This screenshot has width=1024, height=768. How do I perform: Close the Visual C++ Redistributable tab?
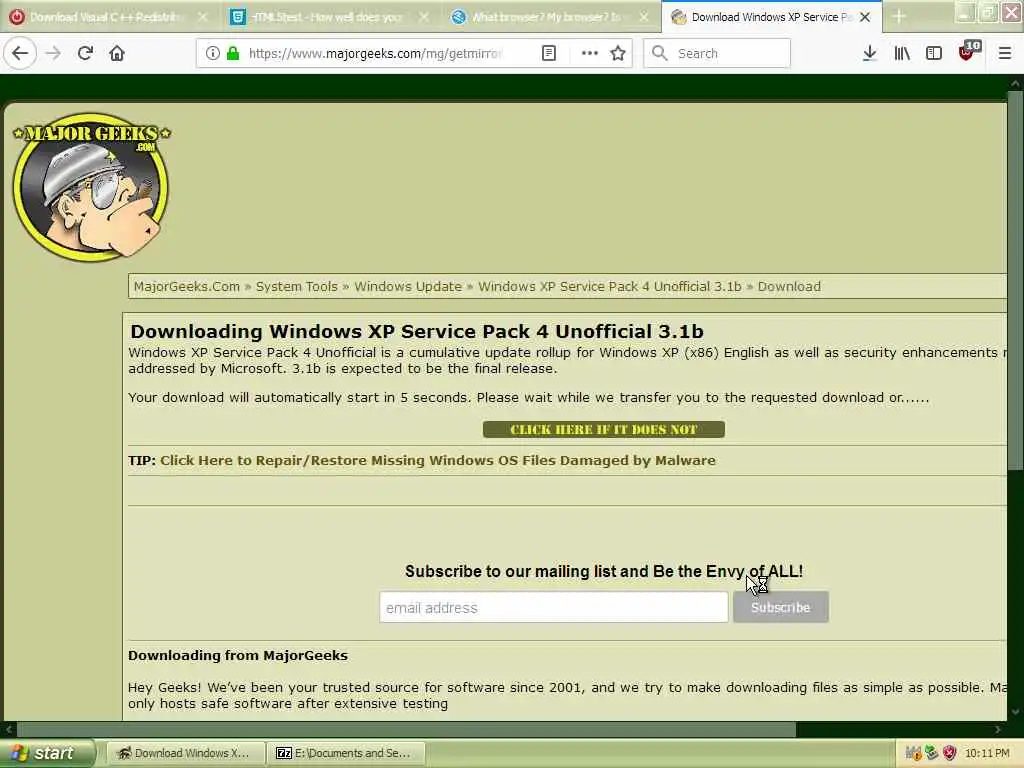(x=203, y=17)
